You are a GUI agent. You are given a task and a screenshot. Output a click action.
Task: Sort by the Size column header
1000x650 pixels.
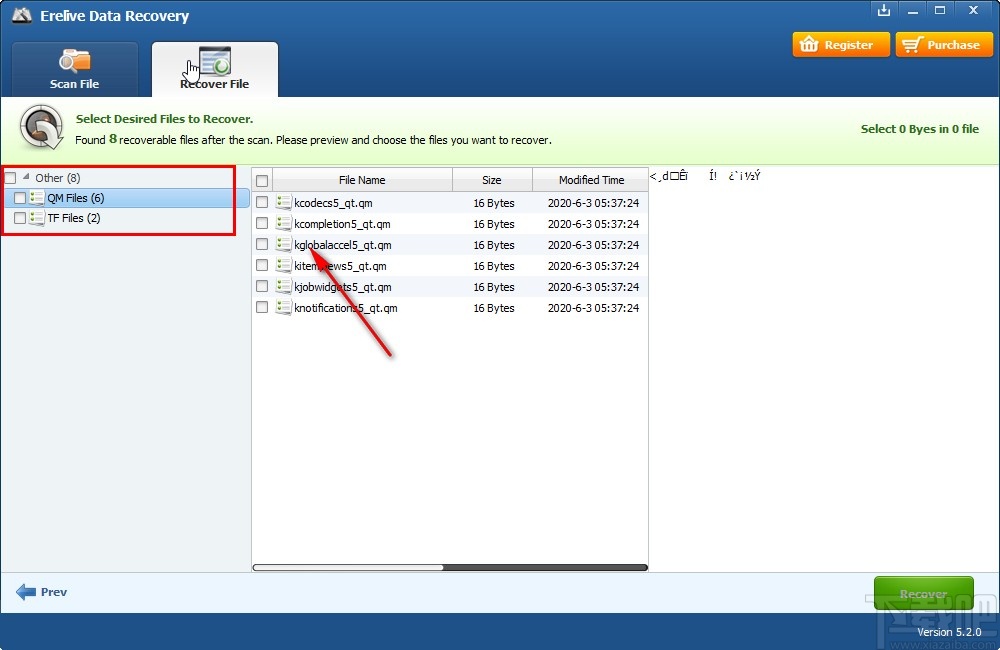[x=492, y=180]
